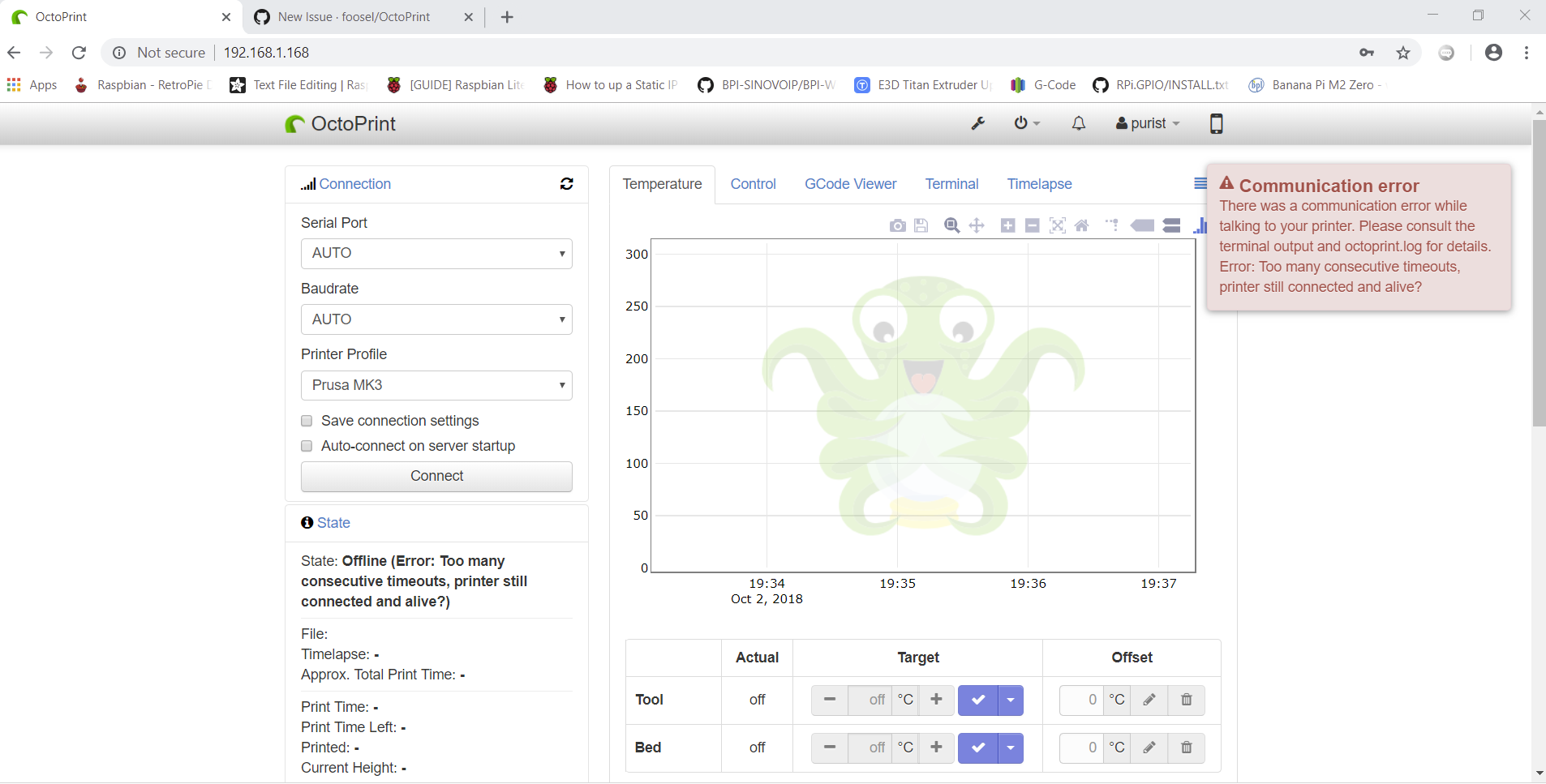Decrease Bed target temperature with minus
1546x784 pixels.
(x=830, y=748)
